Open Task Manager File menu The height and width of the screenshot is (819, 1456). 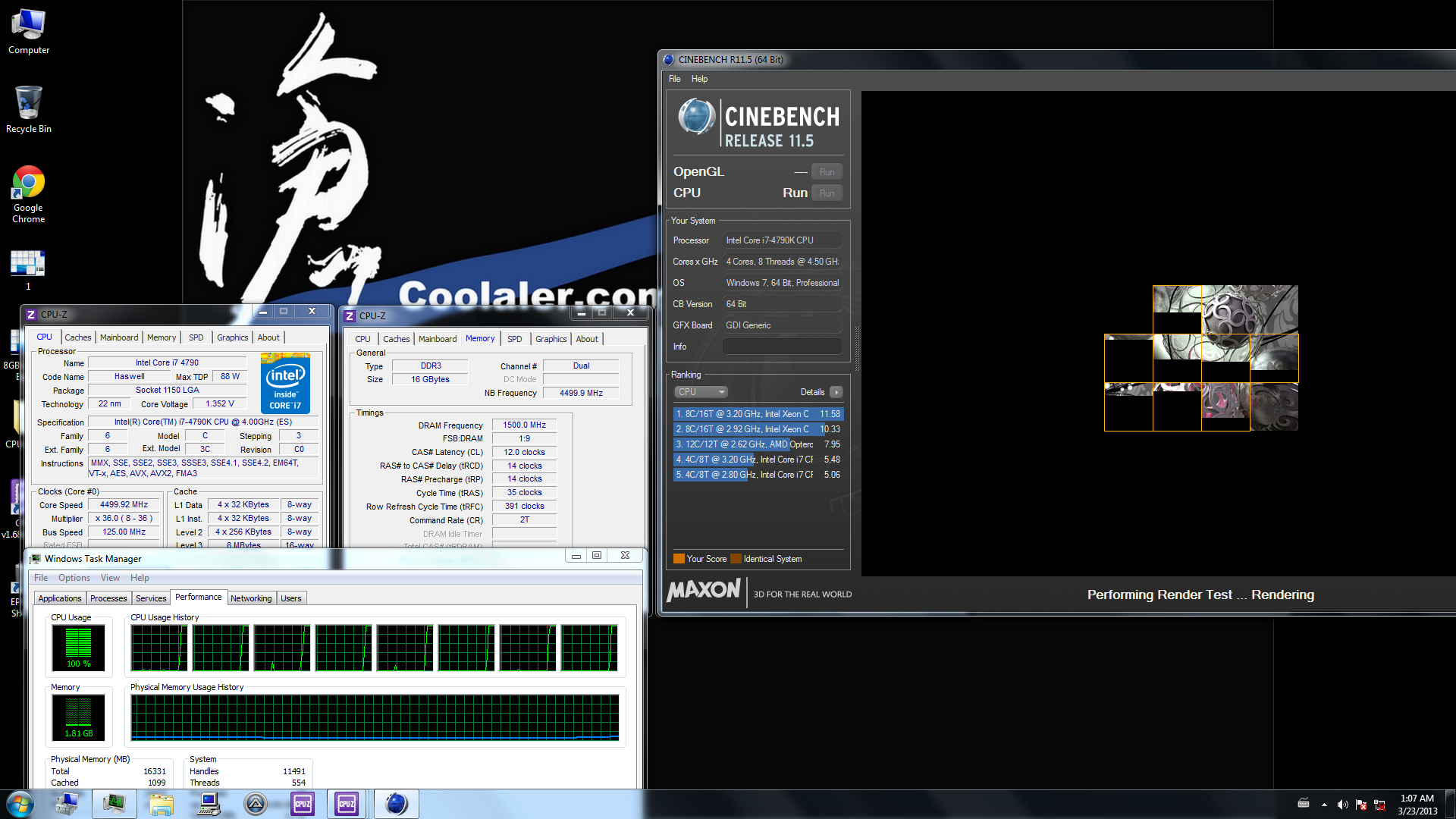(41, 578)
